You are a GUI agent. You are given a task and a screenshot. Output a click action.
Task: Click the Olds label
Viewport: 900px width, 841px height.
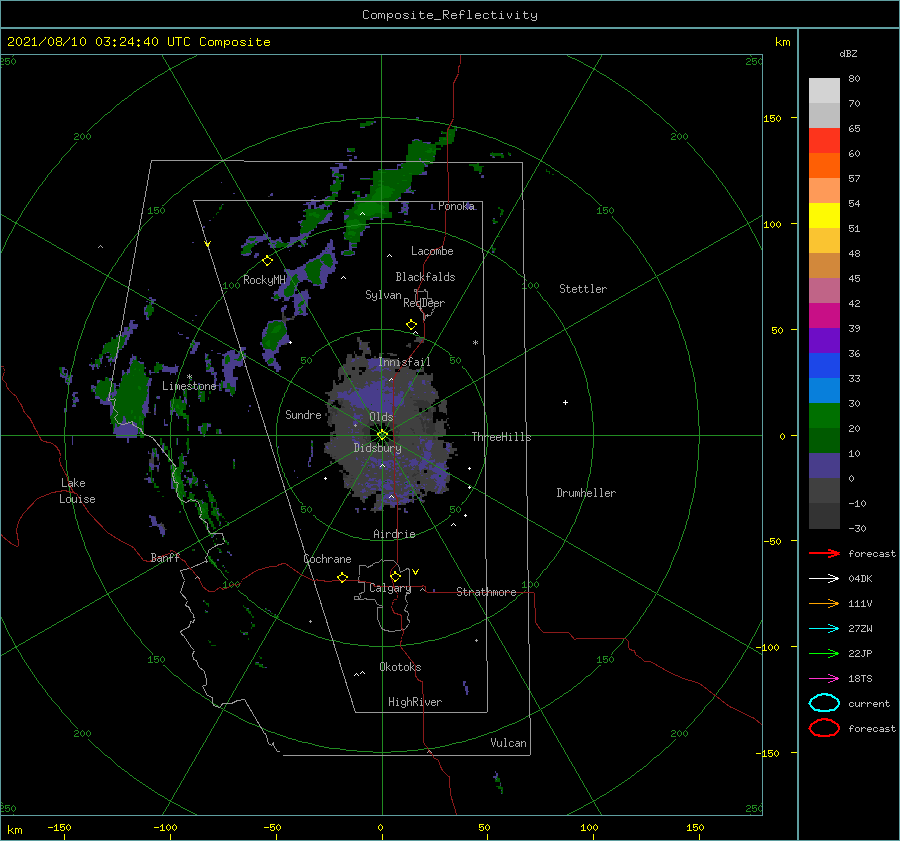tap(381, 417)
